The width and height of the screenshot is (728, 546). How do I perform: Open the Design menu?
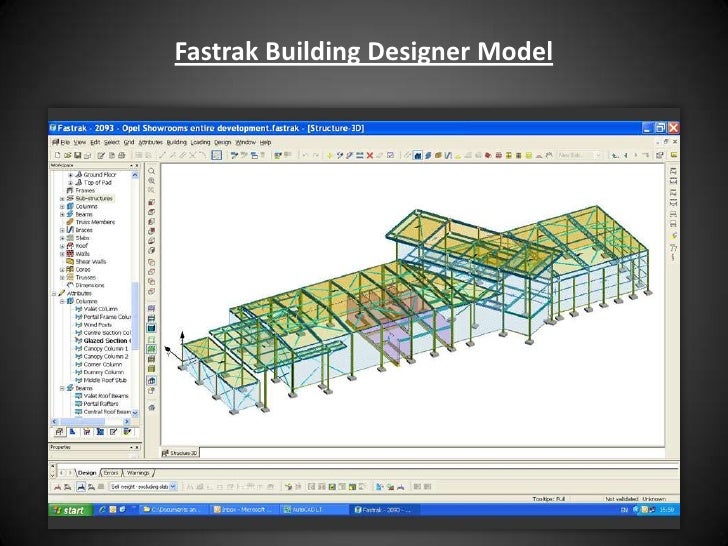click(x=222, y=143)
